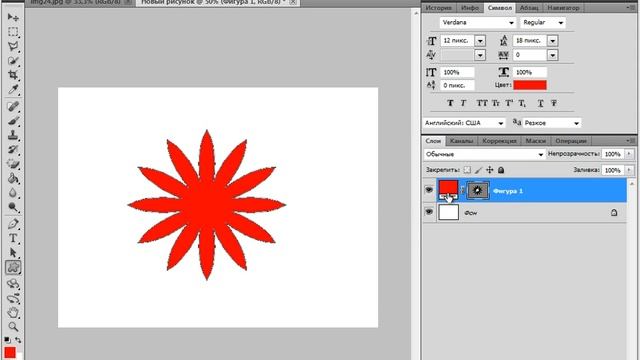
Task: Open the Обычные blend mode dropdown
Action: click(484, 154)
